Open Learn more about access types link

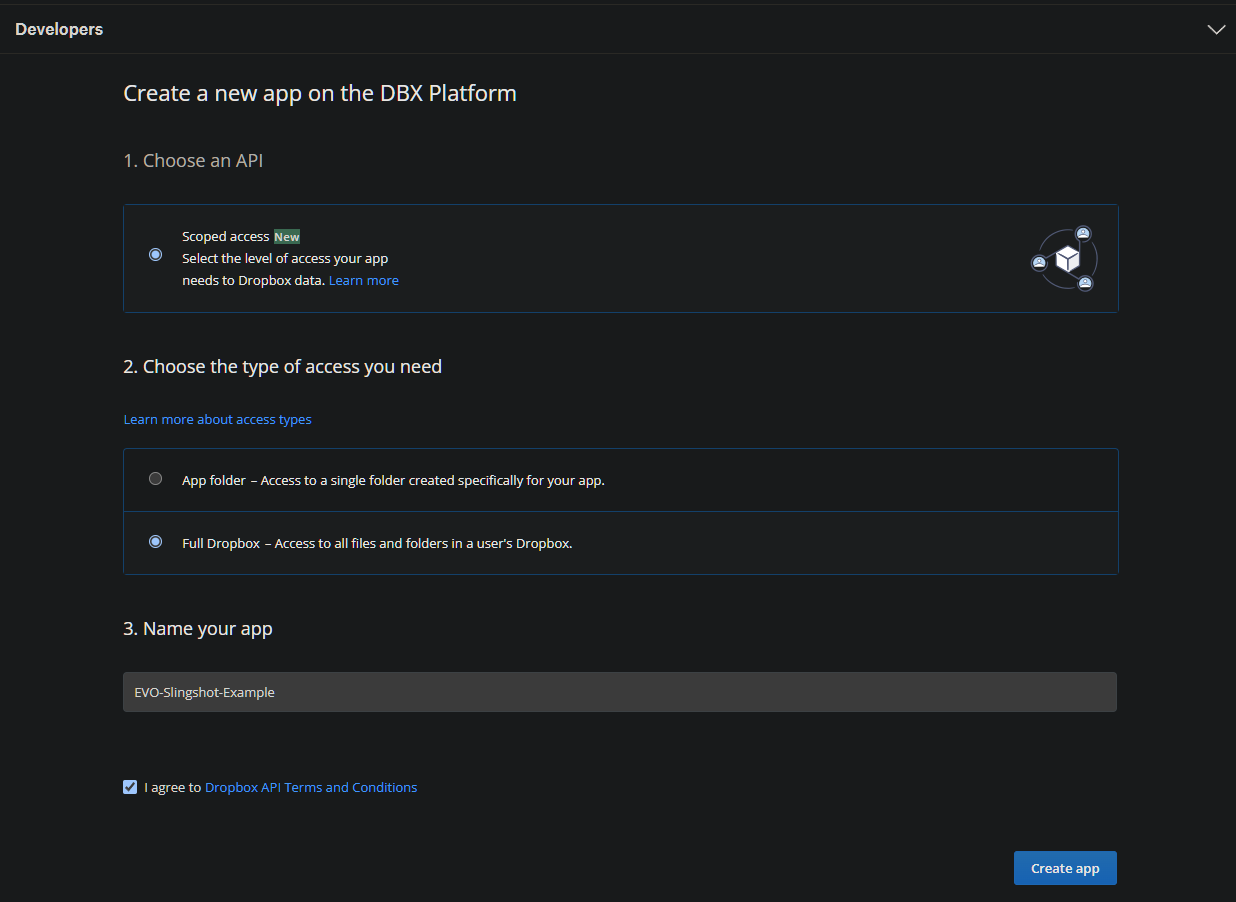217,420
